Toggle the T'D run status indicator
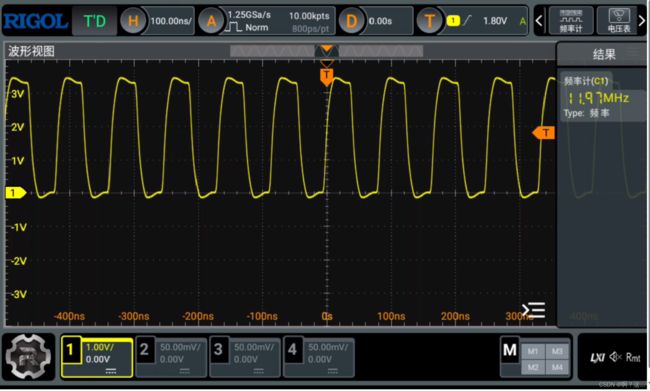650x391 pixels. point(95,21)
